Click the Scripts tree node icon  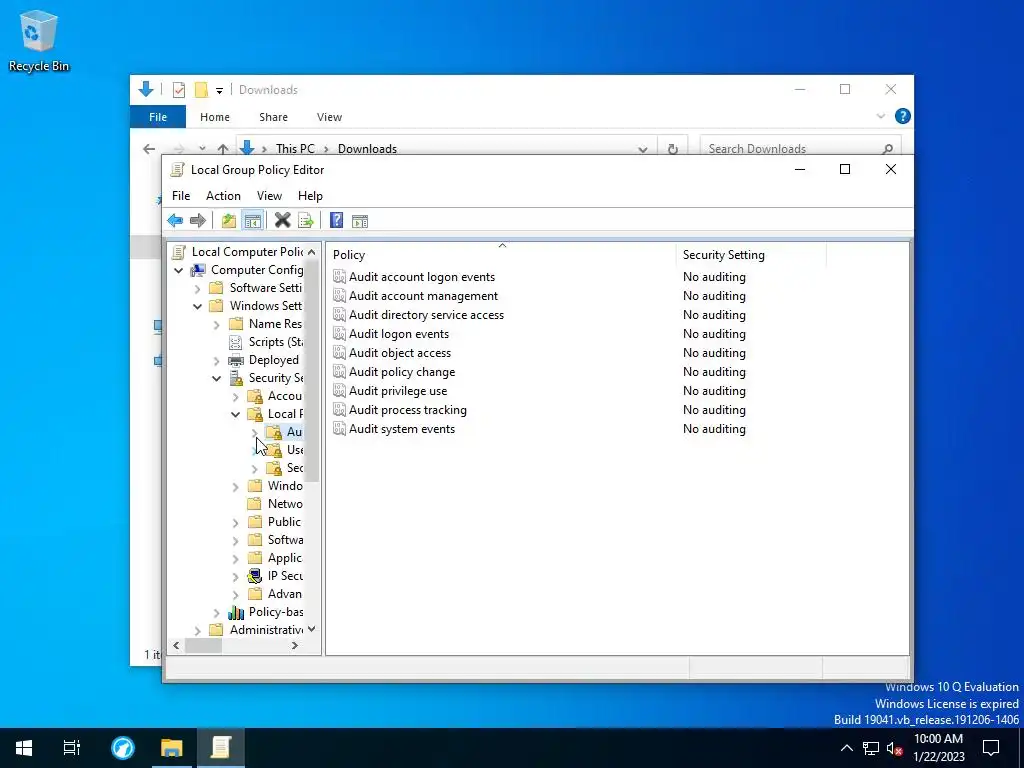[236, 342]
